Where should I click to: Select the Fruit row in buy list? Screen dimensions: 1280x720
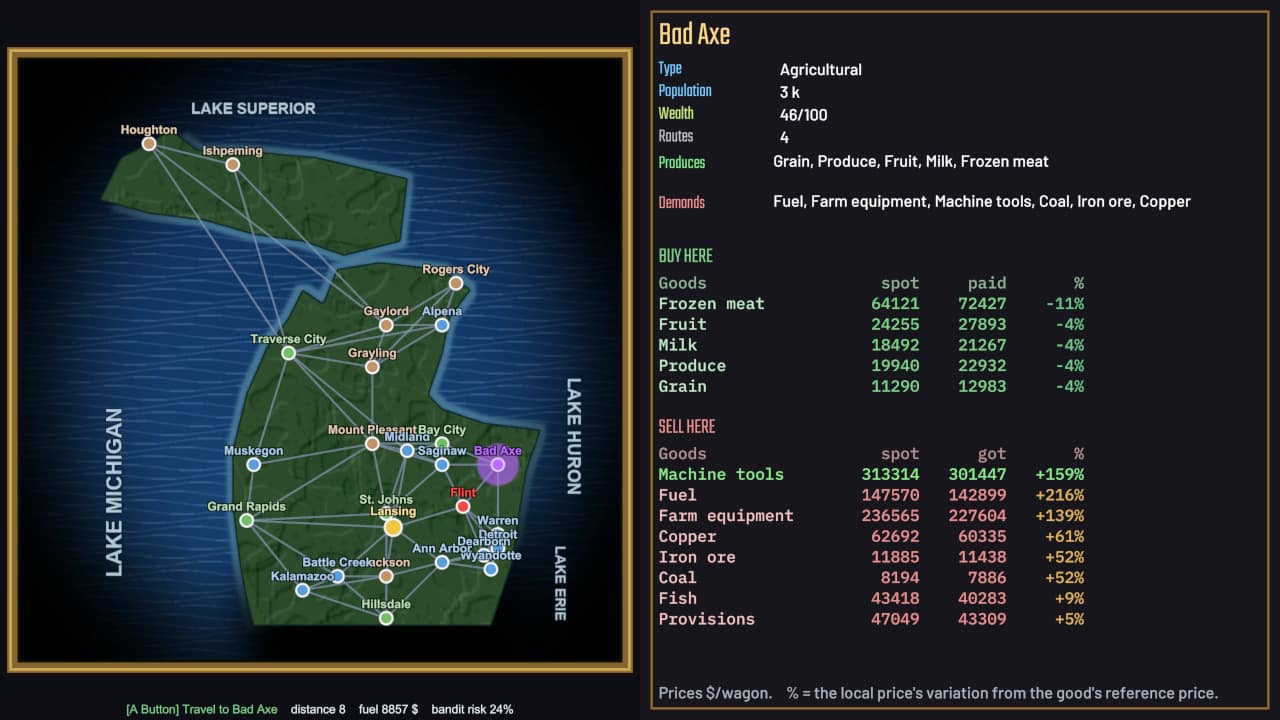871,324
